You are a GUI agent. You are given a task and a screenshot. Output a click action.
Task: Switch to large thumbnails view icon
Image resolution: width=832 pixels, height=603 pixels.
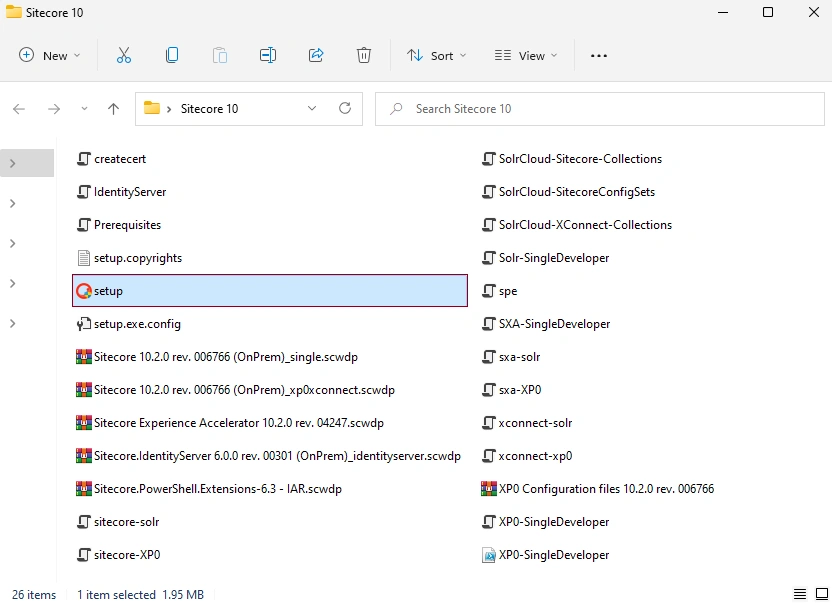821,594
